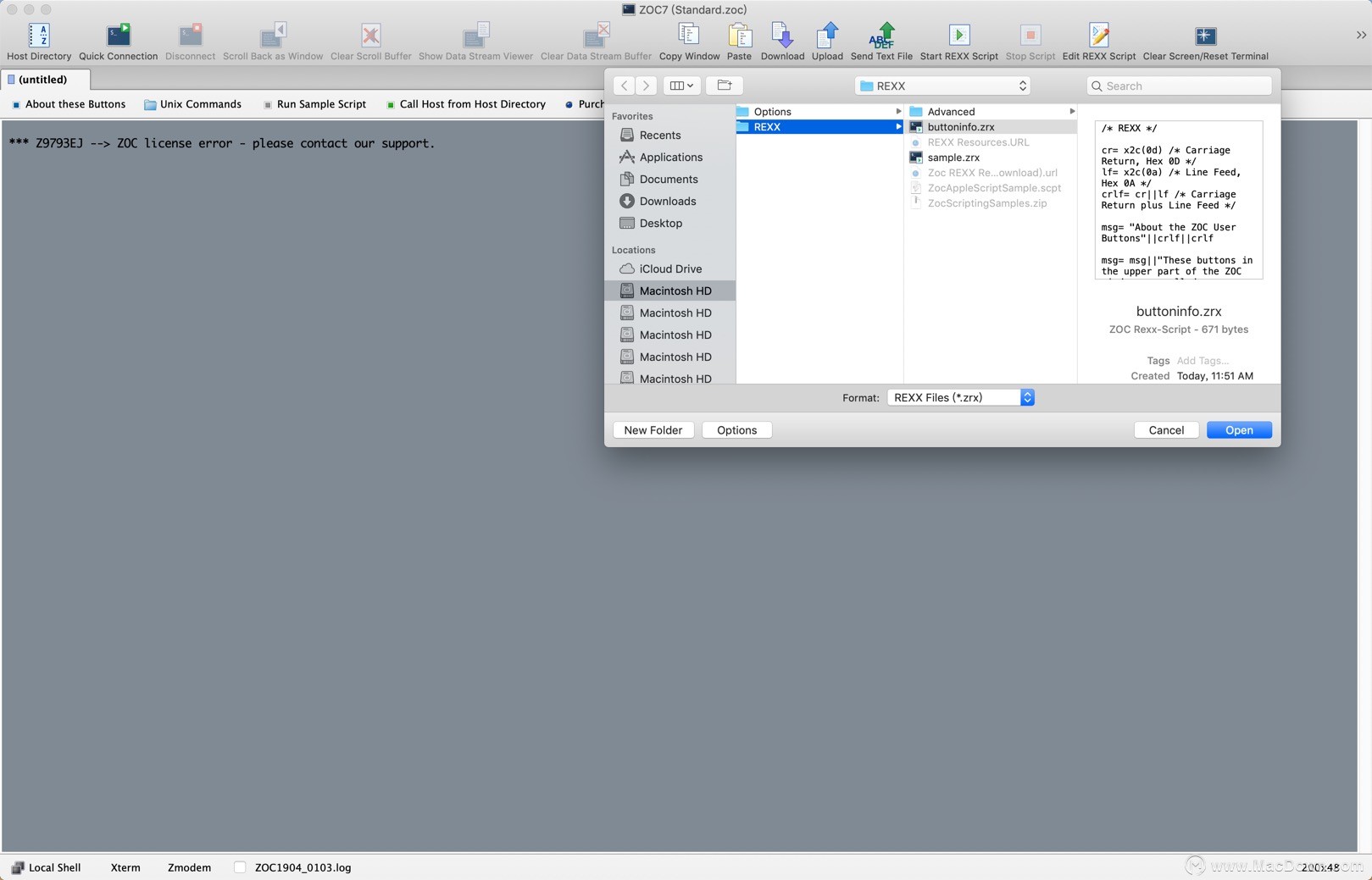Click Zmodem protocol in status bar
This screenshot has height=880, width=1372.
[189, 867]
